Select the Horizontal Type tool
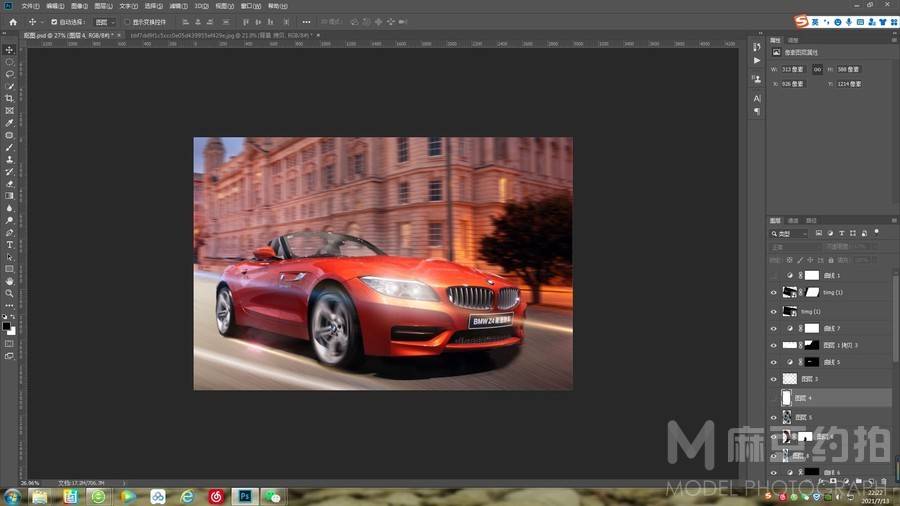This screenshot has width=900, height=506. tap(9, 245)
